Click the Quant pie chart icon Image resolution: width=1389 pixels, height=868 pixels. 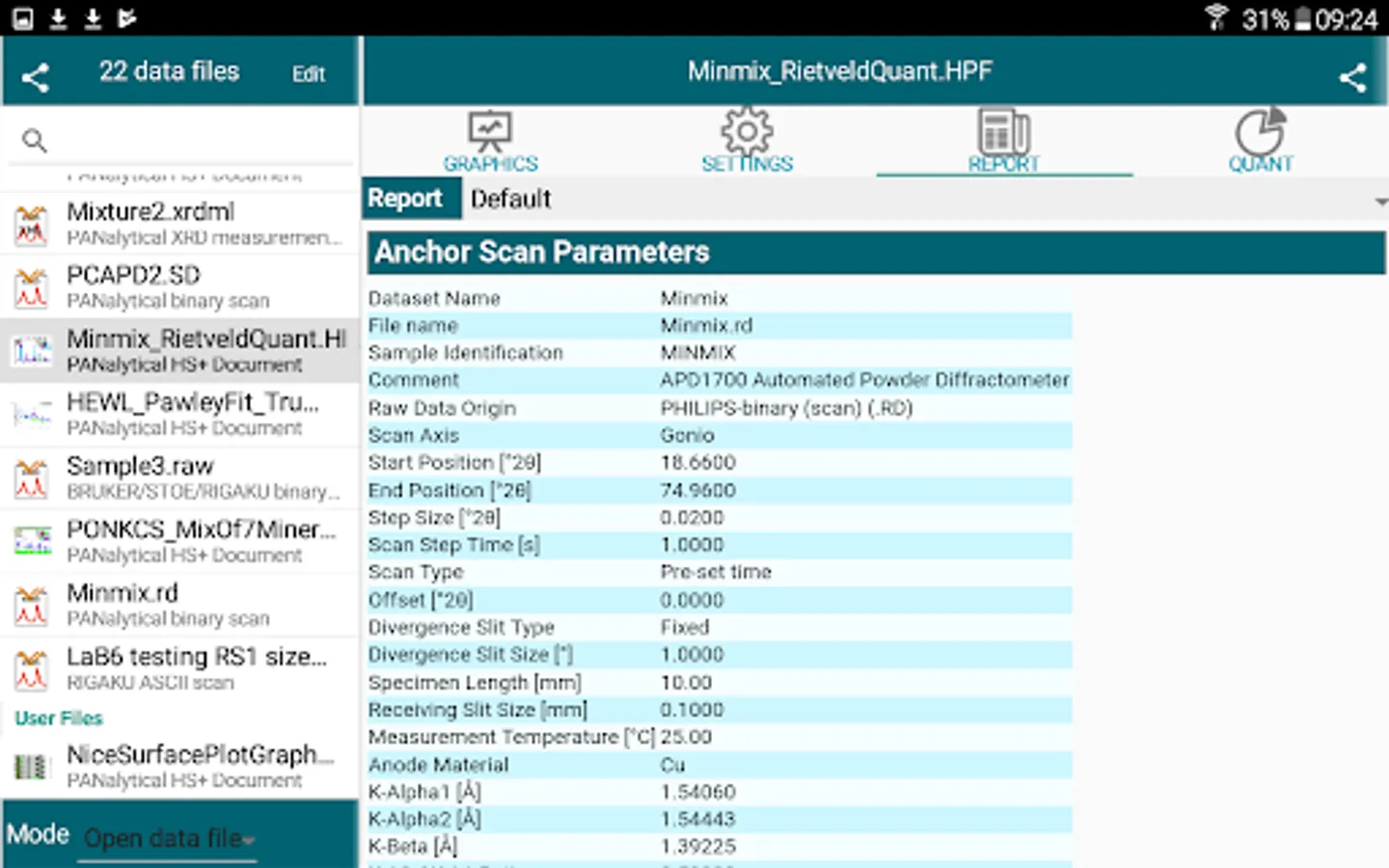point(1261,131)
